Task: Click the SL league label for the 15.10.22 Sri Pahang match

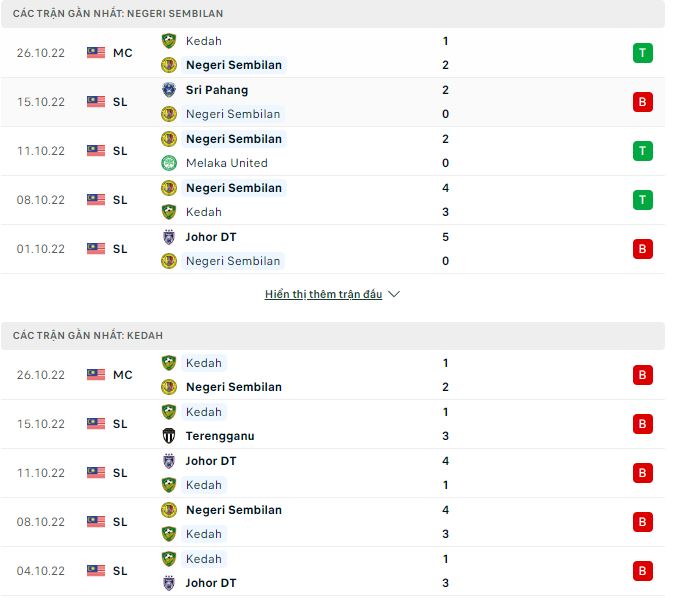Action: pyautogui.click(x=120, y=102)
